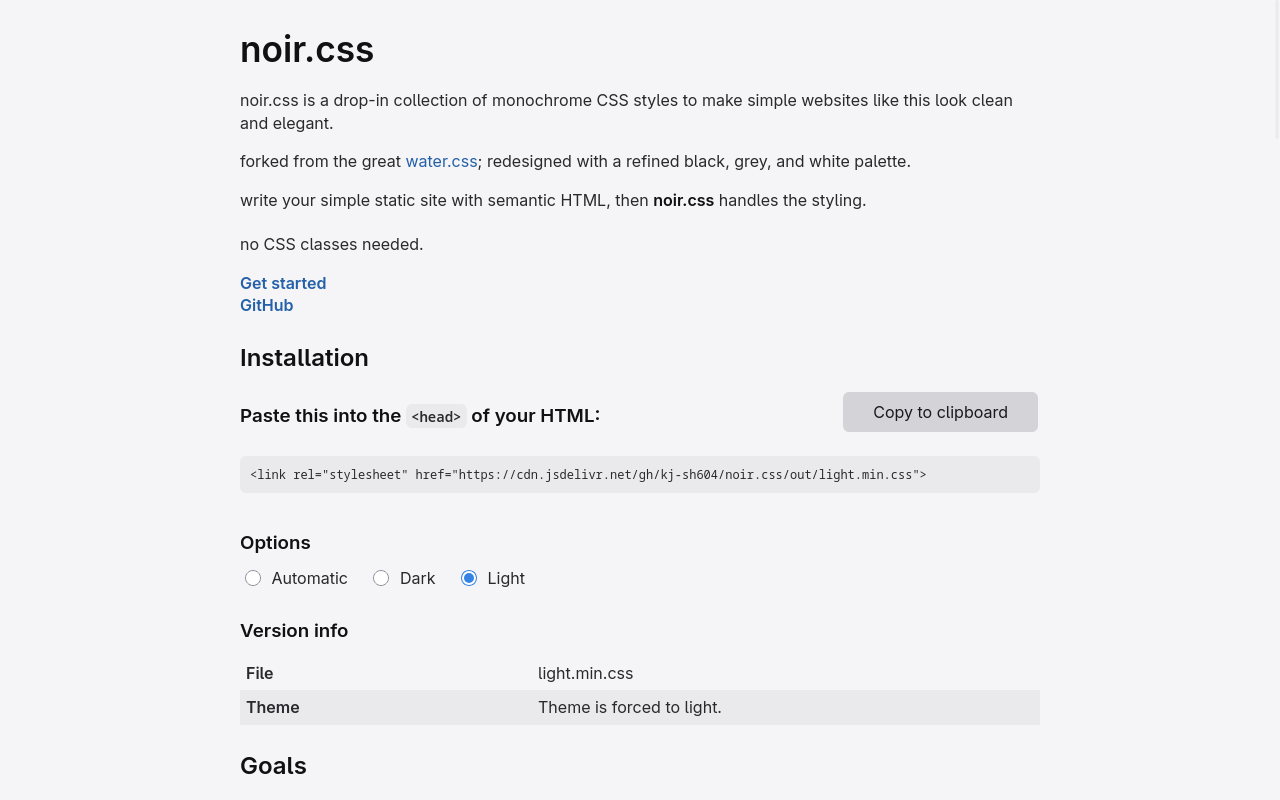Click the Copy to clipboard button

coord(940,412)
